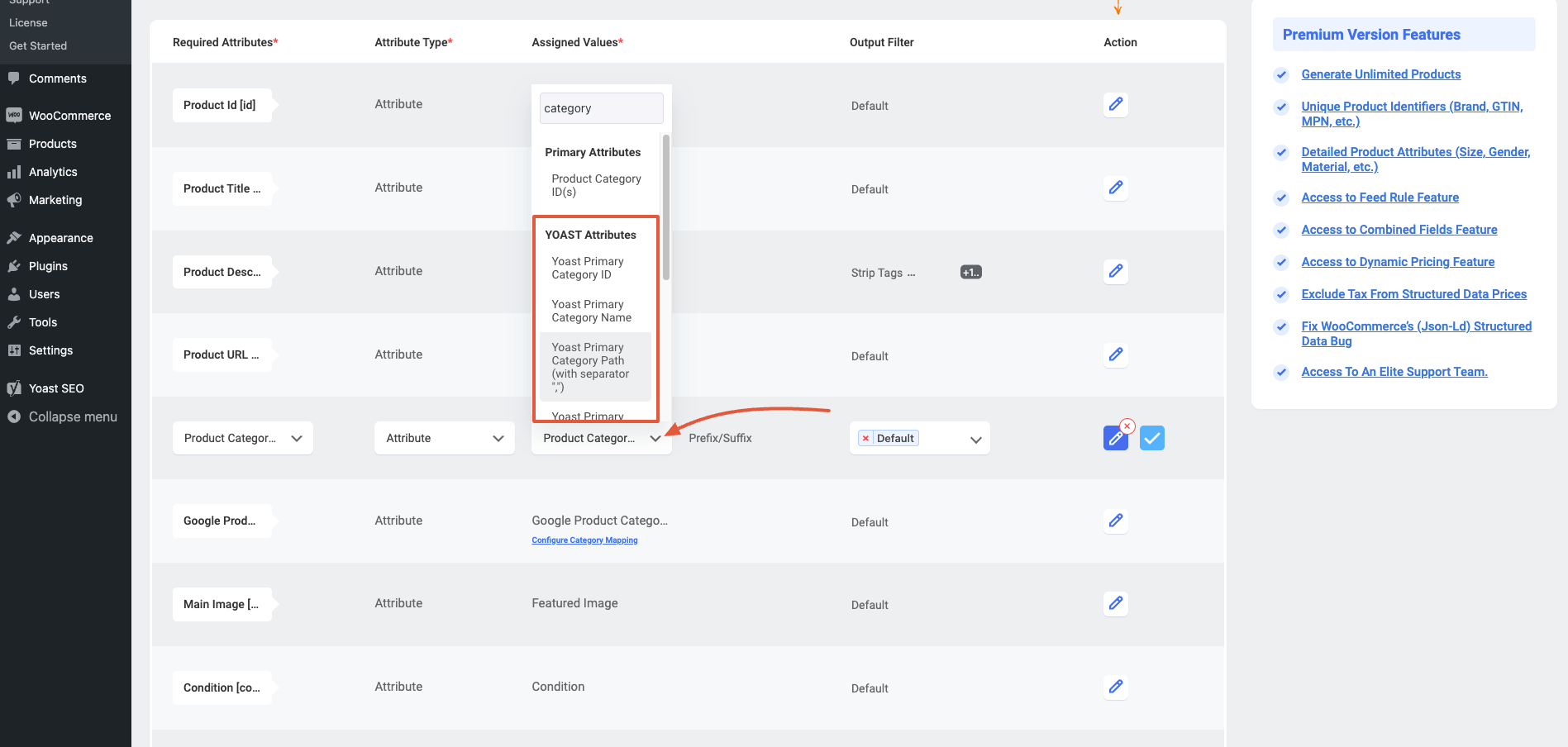Open the Get Started submenu item
Viewport: 1568px width, 747px height.
pos(38,45)
